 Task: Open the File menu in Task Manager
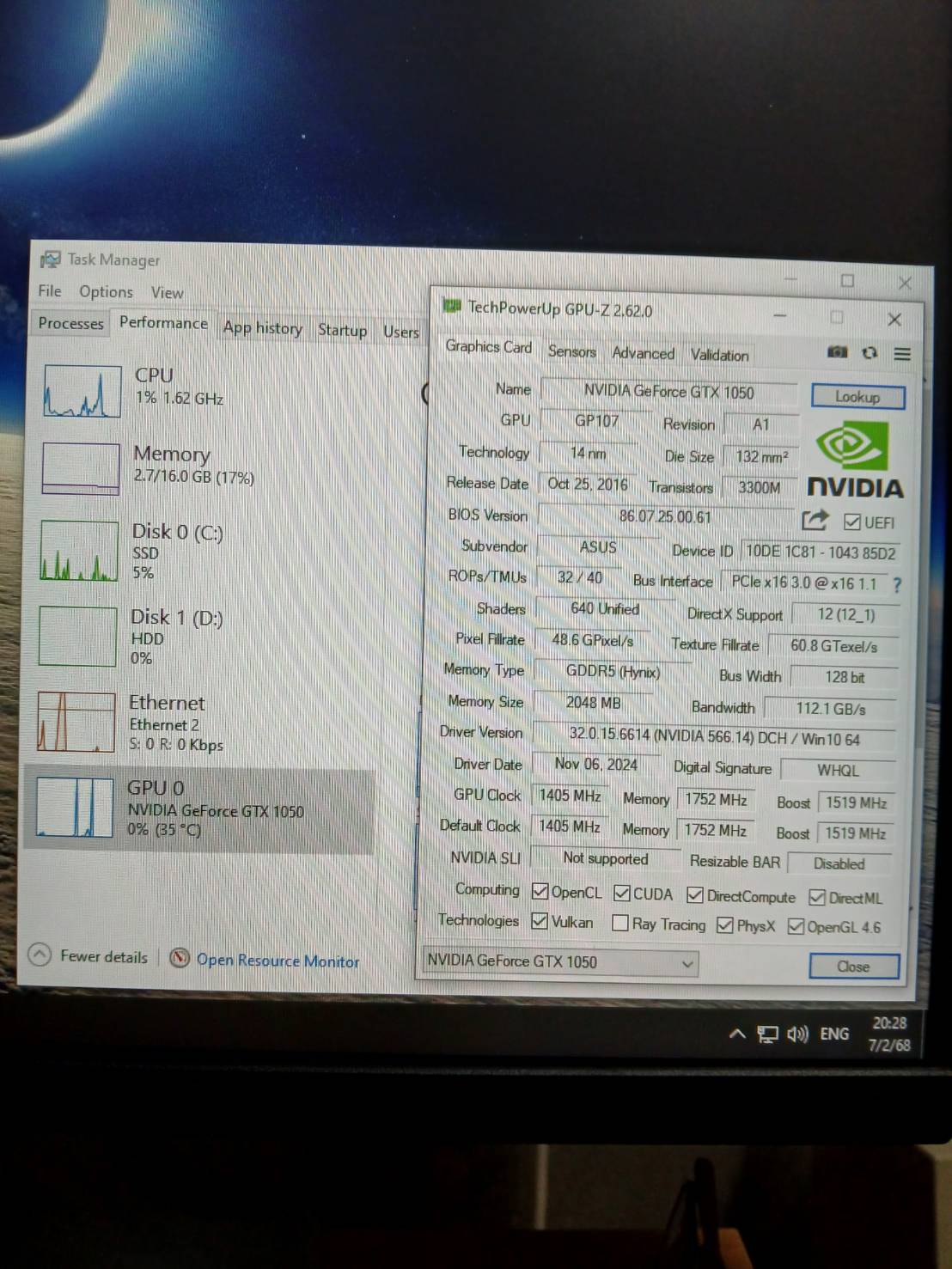(x=50, y=290)
